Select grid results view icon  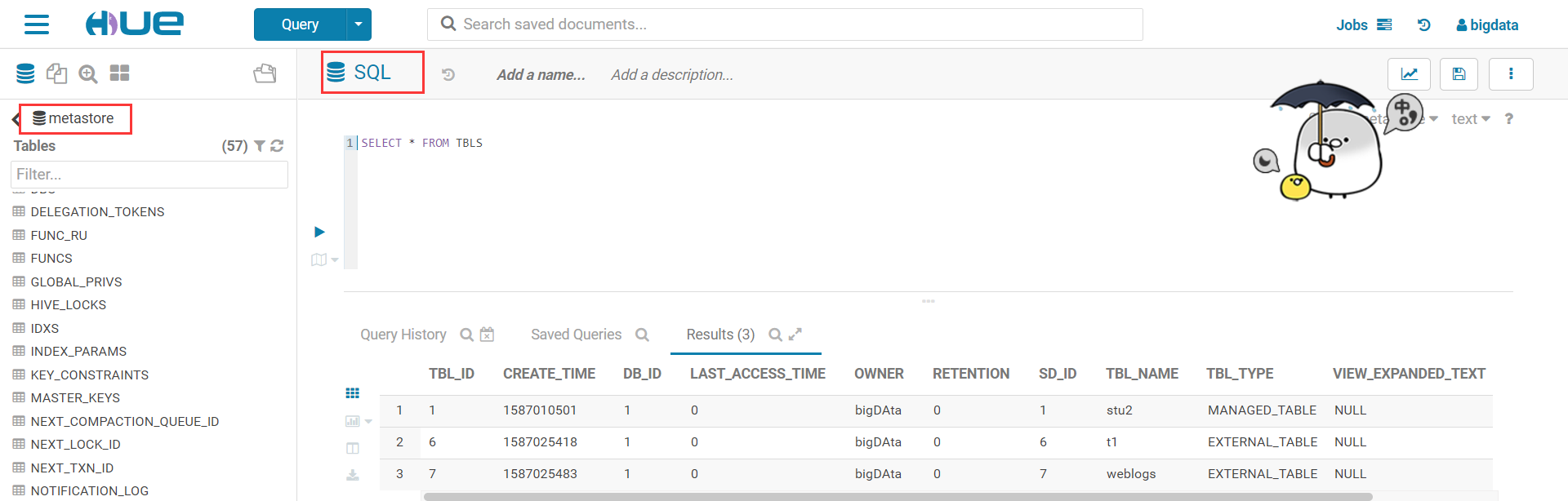353,393
